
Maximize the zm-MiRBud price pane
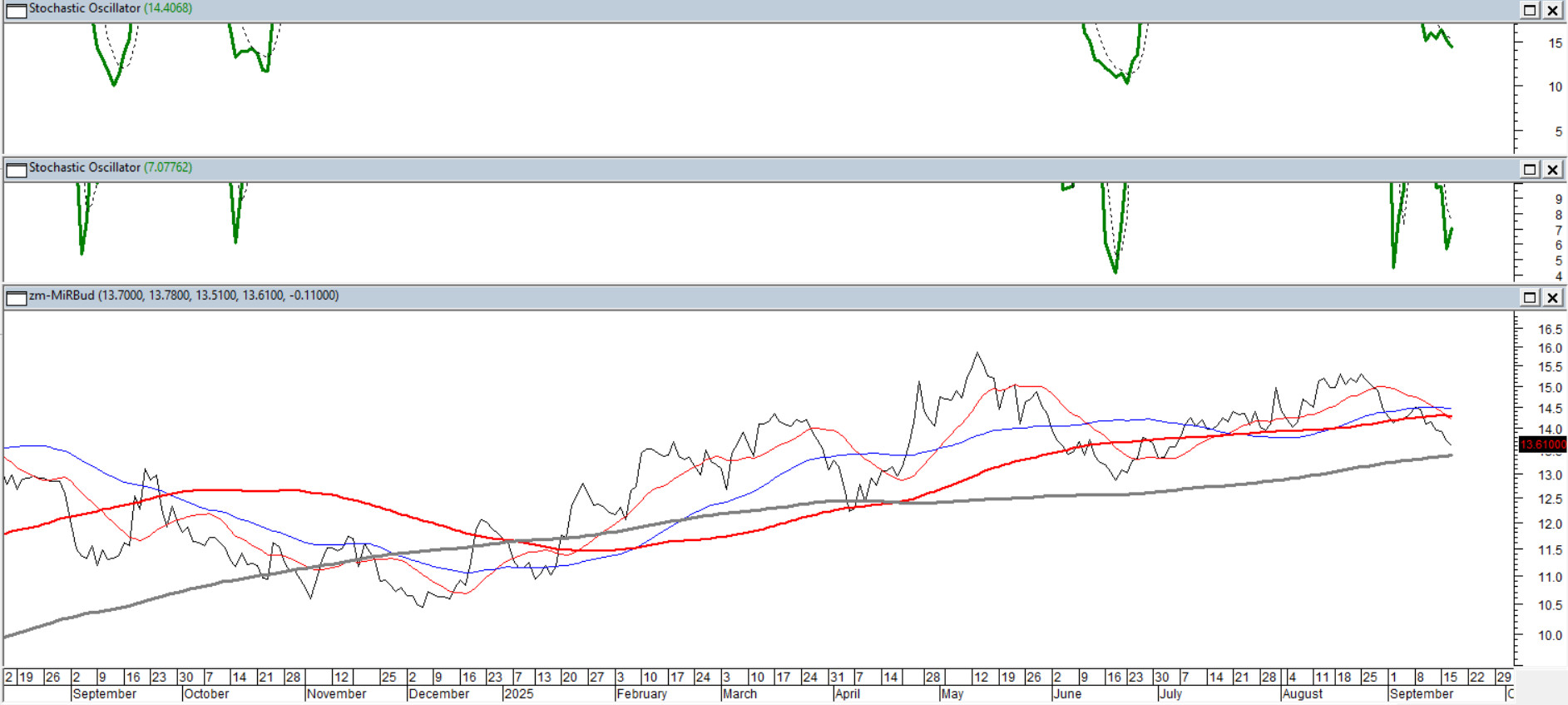tap(1530, 297)
